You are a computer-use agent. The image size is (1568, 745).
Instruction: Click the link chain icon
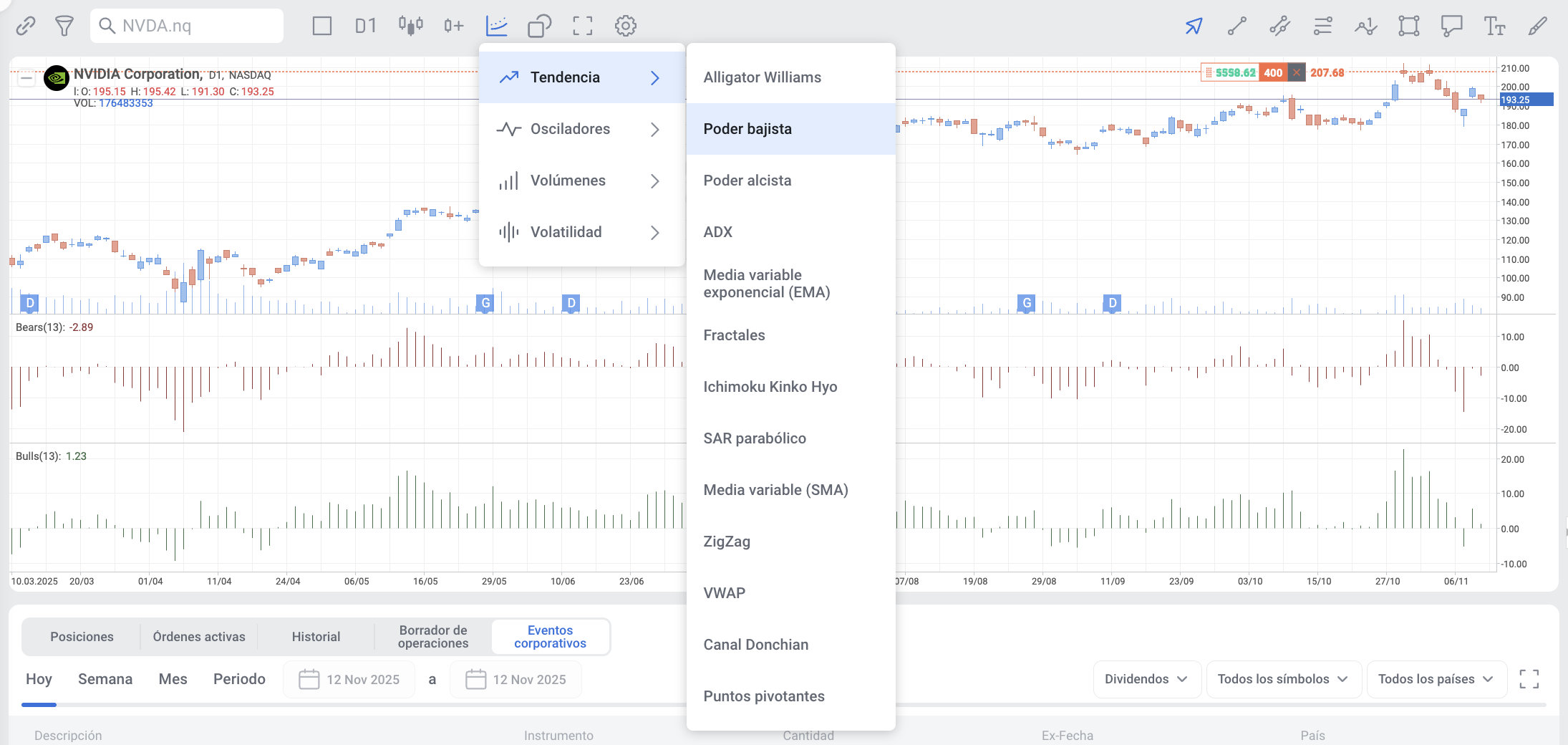pyautogui.click(x=26, y=27)
